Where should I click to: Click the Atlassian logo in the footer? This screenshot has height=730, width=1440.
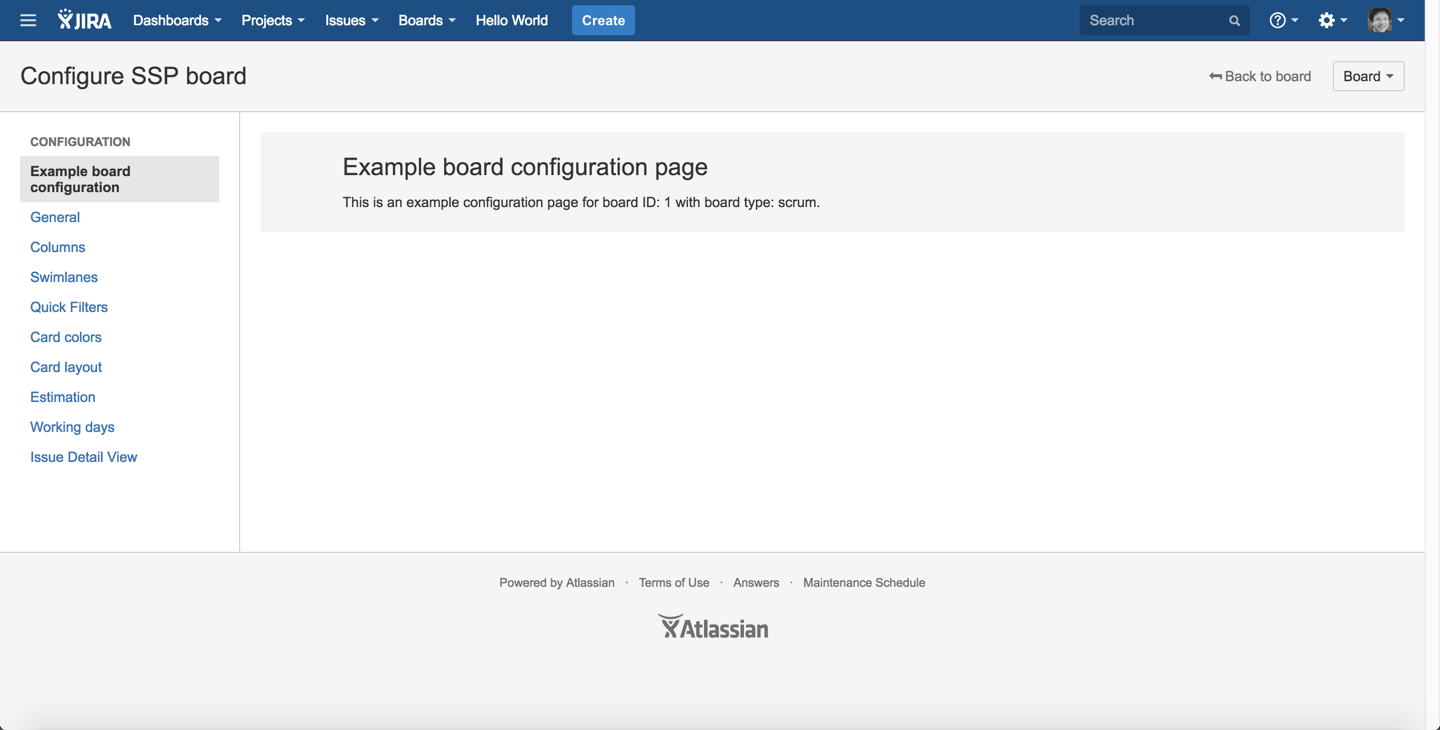pyautogui.click(x=713, y=625)
